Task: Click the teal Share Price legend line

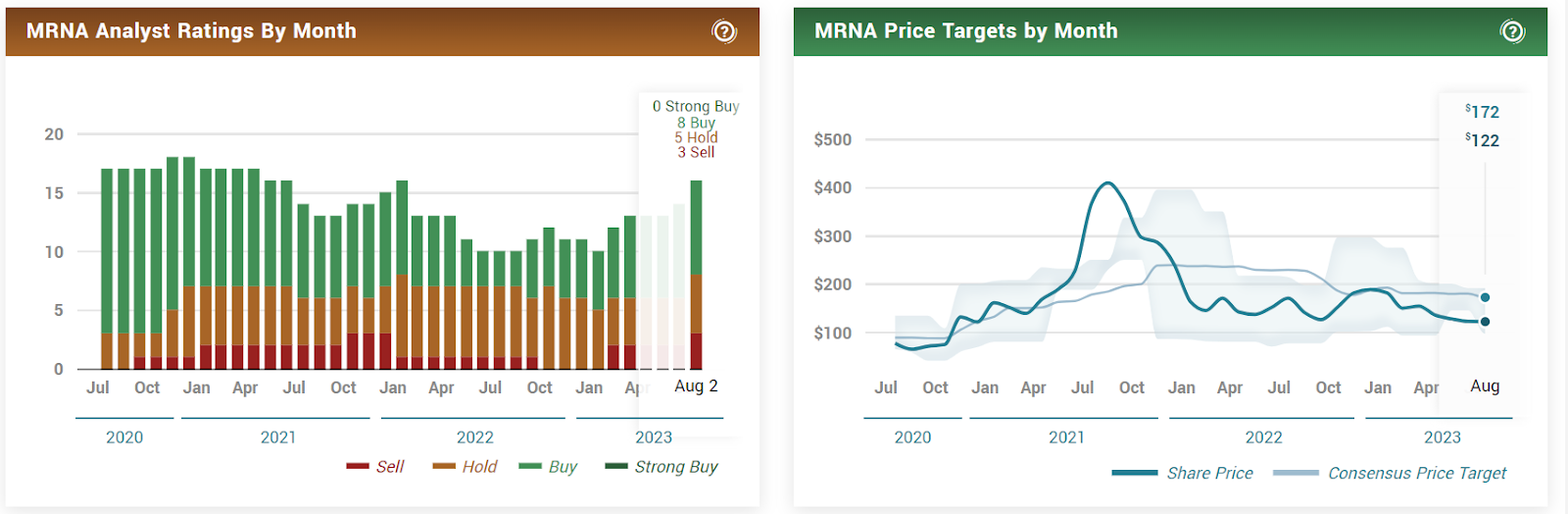Action: coord(1135,473)
